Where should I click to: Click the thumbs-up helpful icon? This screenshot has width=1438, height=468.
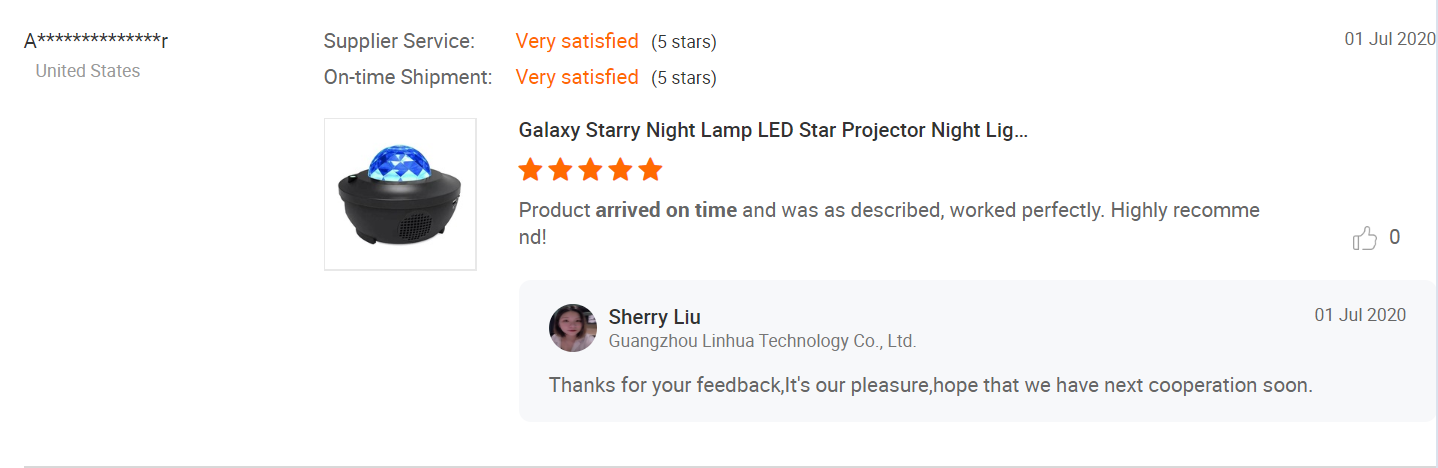1364,238
